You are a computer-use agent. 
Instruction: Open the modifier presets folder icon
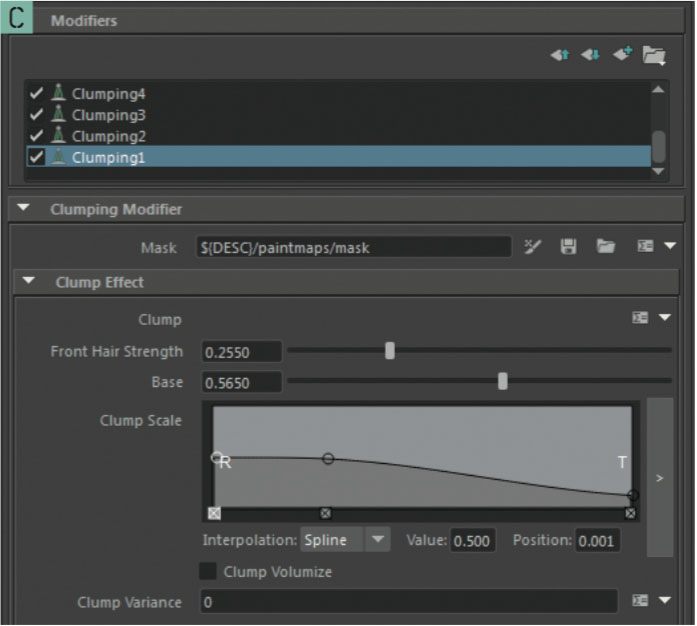654,56
